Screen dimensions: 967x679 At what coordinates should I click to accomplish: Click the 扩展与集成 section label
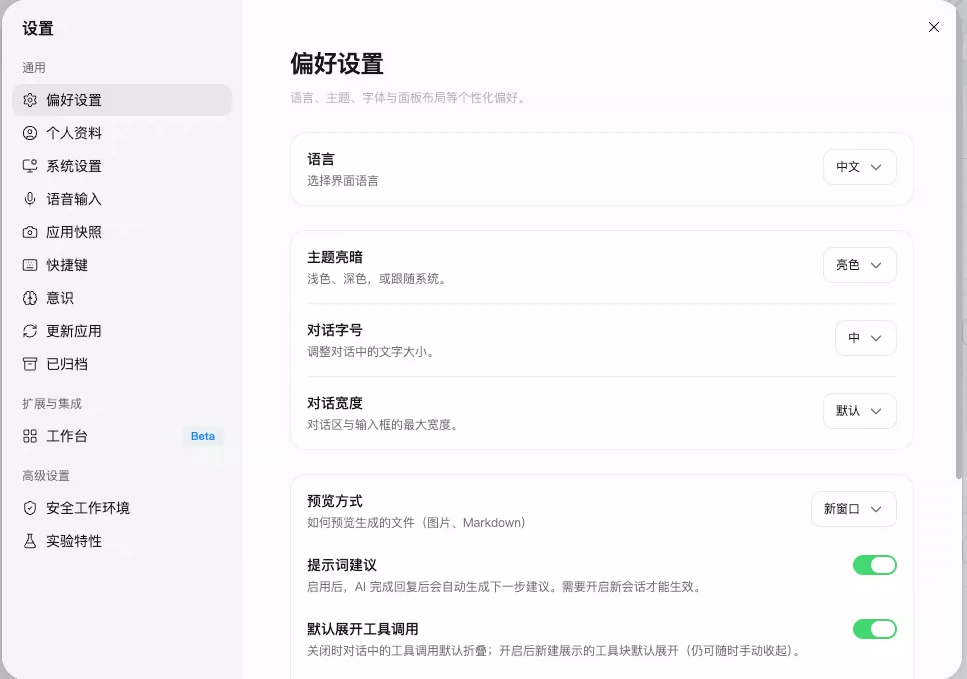pyautogui.click(x=52, y=403)
